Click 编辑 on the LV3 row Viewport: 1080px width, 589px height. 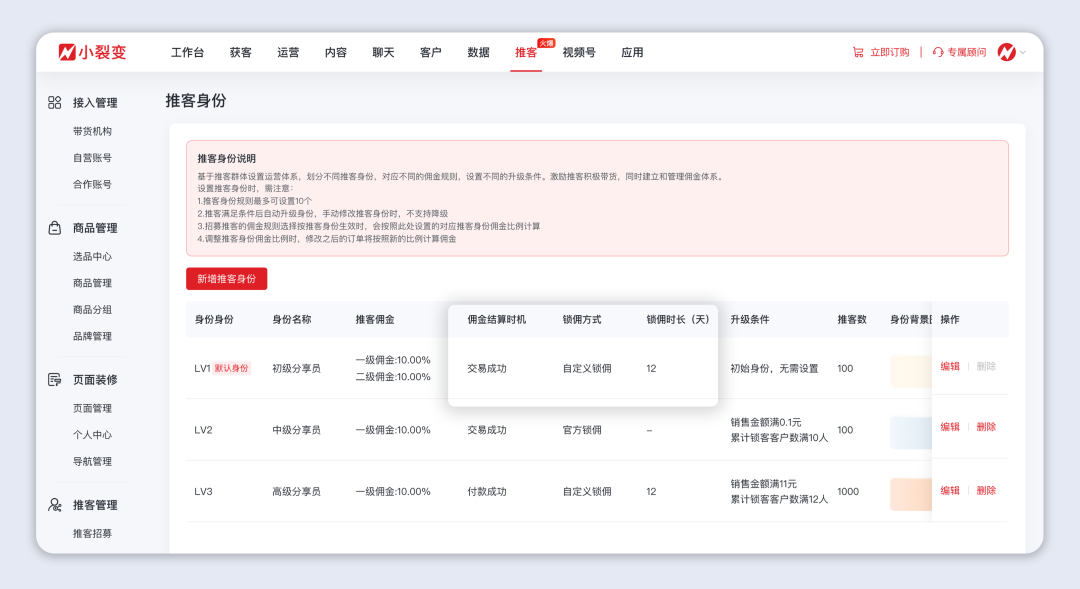tap(950, 491)
